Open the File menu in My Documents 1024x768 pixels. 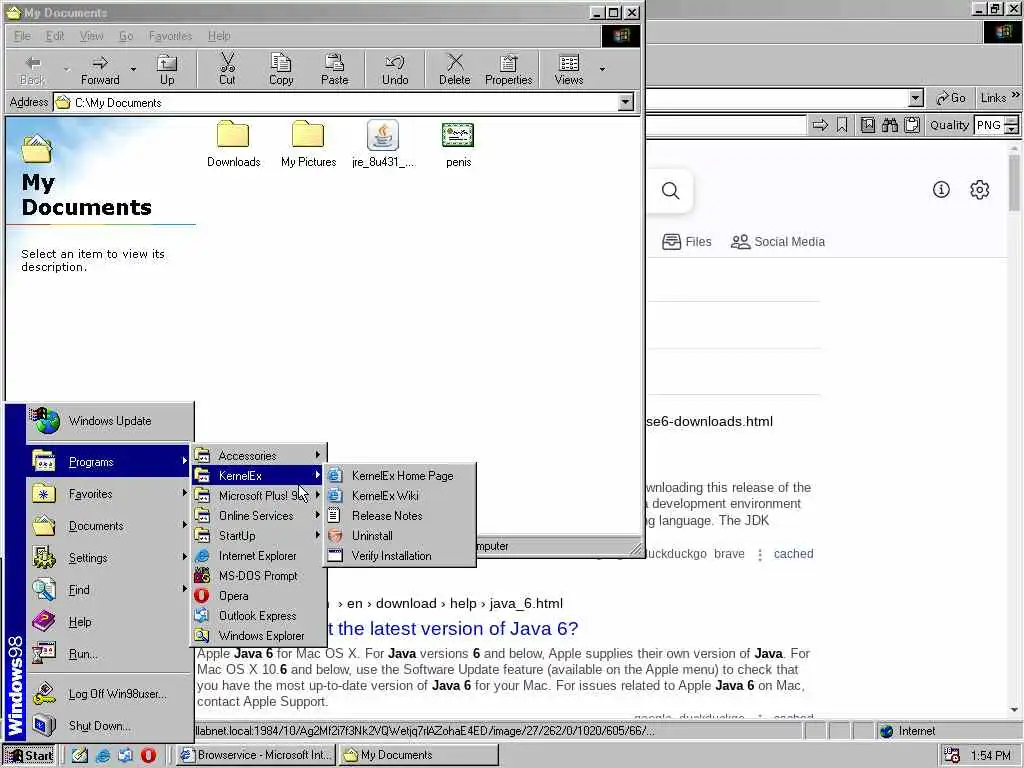click(22, 36)
